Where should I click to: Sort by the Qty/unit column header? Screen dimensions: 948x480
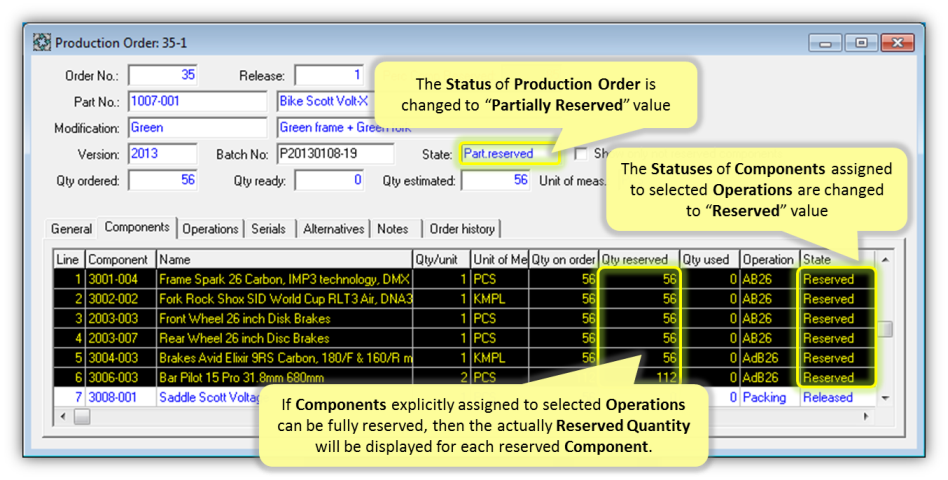[441, 259]
